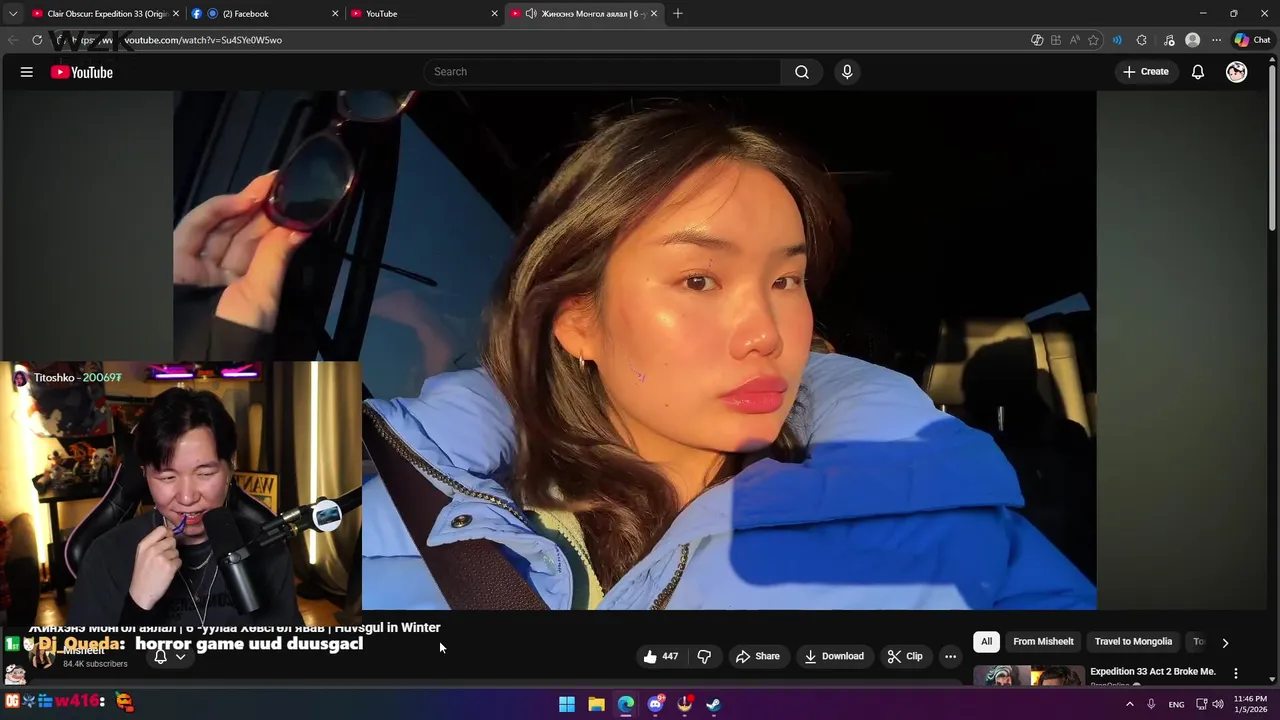Open options for Expedition 33 Act 2 video

tap(1235, 673)
